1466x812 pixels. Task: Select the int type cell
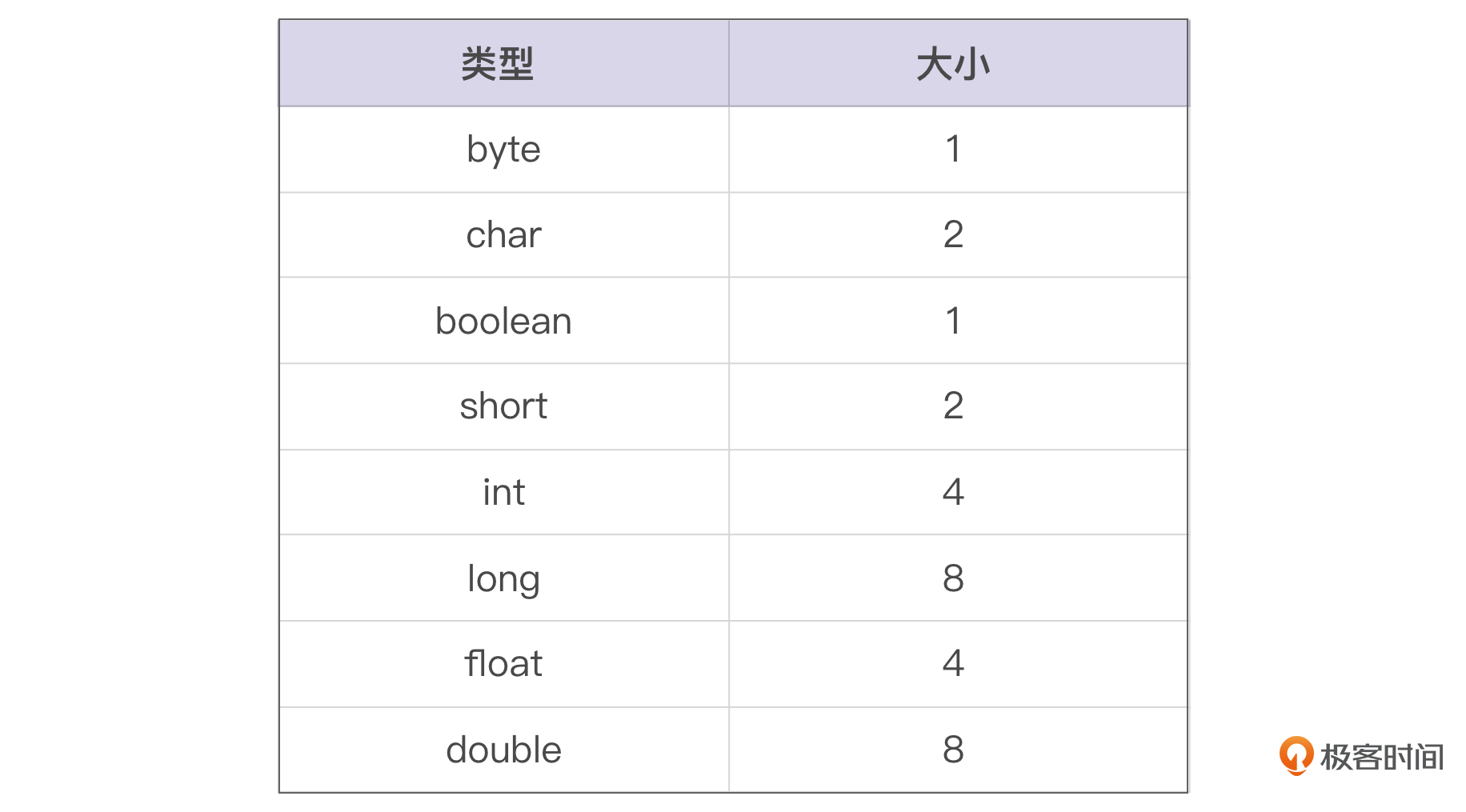[x=503, y=492]
